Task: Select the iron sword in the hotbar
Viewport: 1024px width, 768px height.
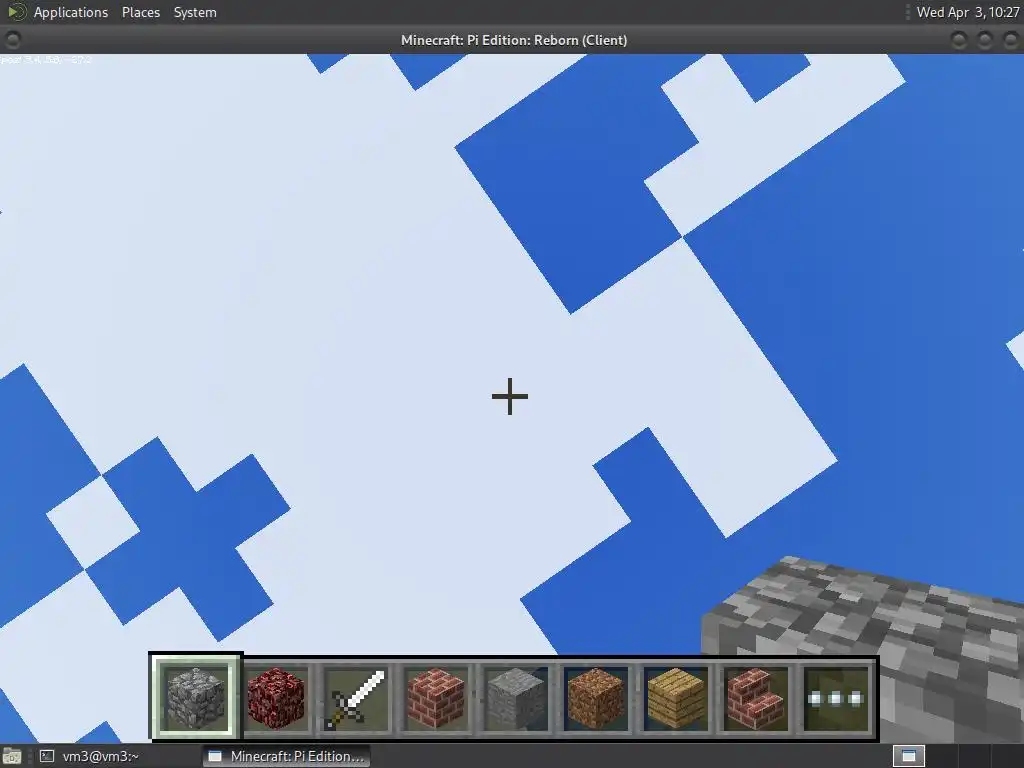Action: (x=356, y=697)
